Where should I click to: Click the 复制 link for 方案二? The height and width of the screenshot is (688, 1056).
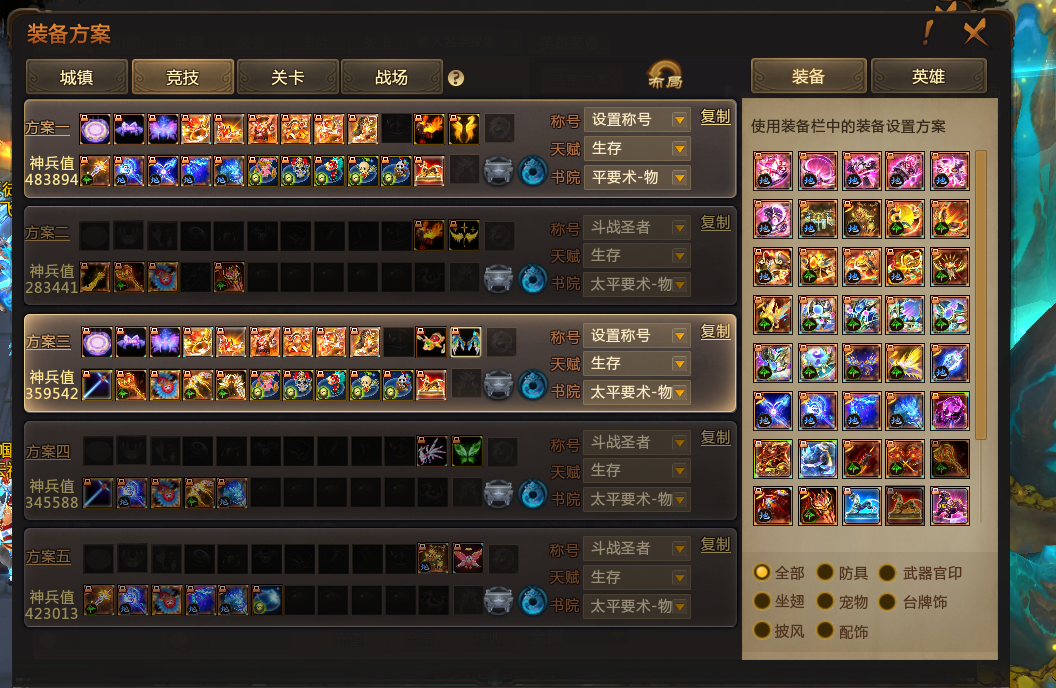[715, 222]
